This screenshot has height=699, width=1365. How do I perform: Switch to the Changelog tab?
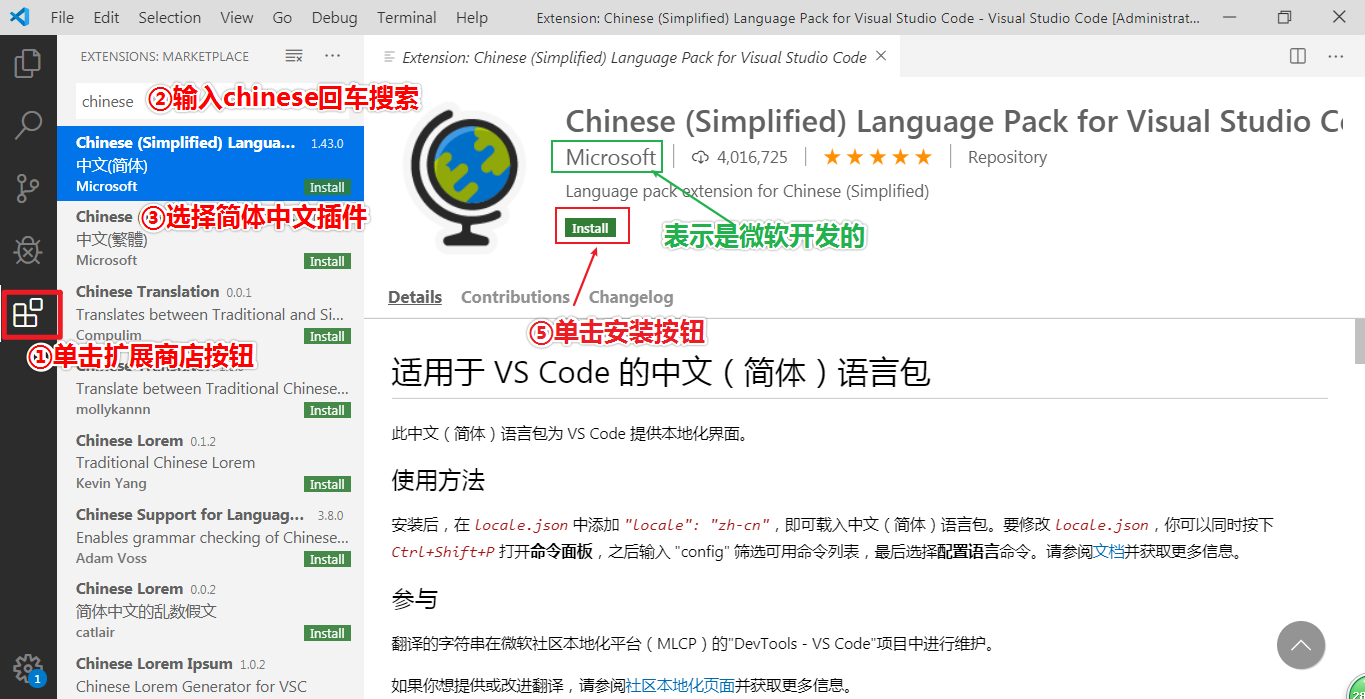point(631,297)
